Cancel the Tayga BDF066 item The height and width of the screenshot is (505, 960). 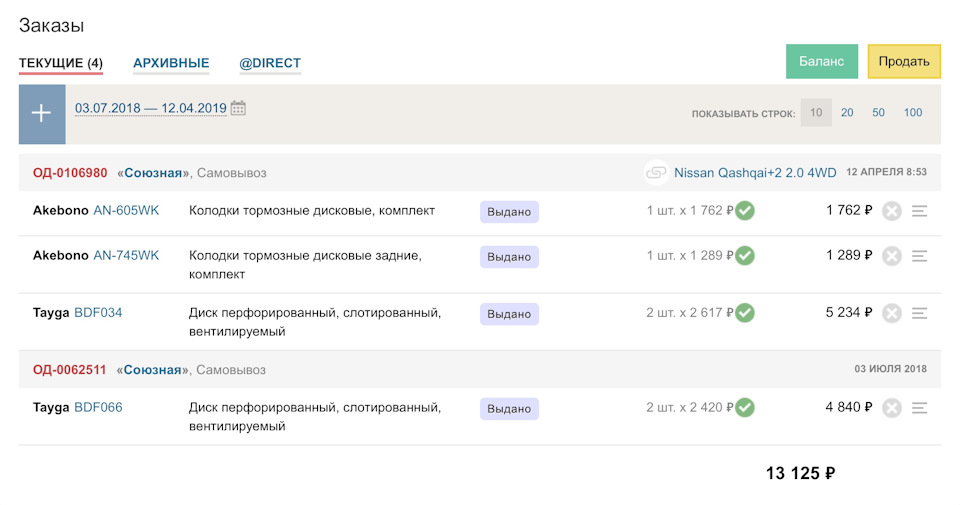pyautogui.click(x=892, y=408)
